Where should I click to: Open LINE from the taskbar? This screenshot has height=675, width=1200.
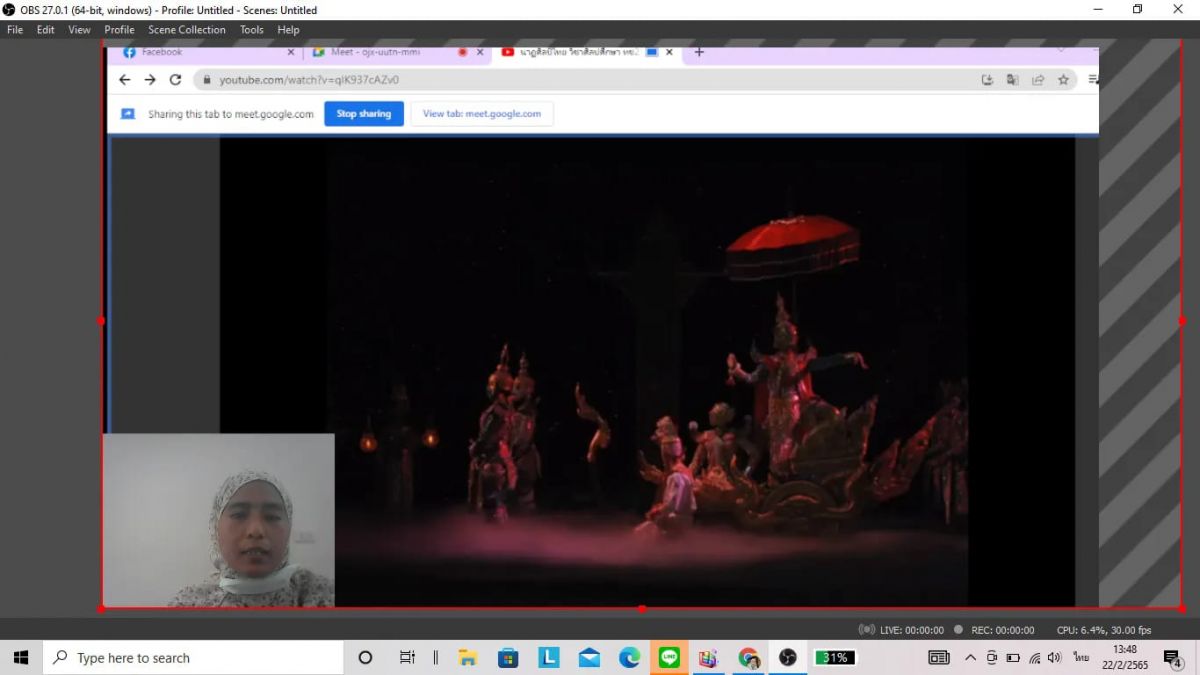click(669, 657)
